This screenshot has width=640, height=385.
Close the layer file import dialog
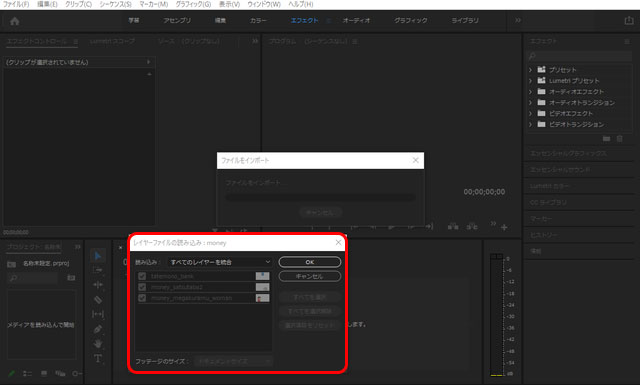(338, 243)
